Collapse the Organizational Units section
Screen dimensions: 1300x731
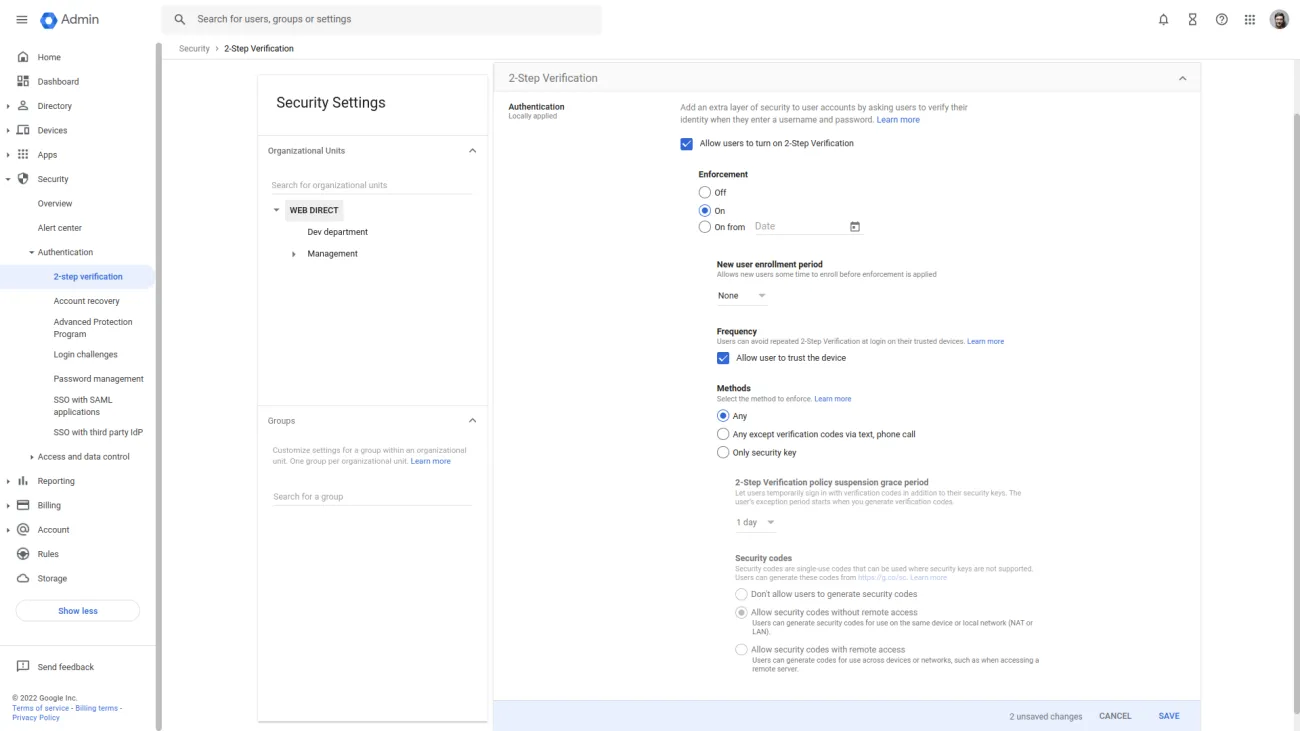(473, 150)
